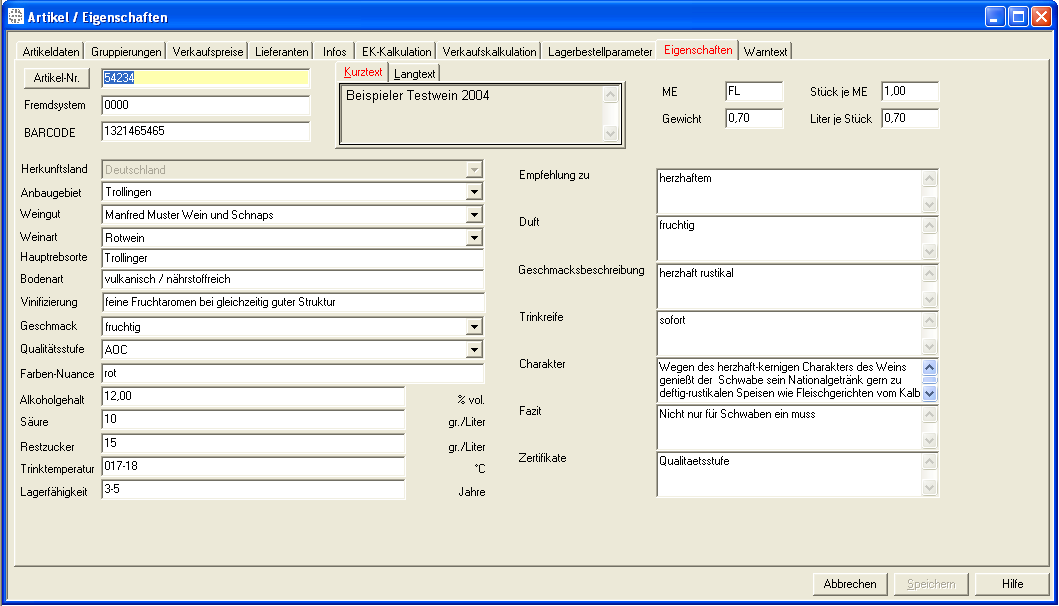Open the Verkaufspreise tab
Screen dimensions: 1059x606
coord(208,52)
